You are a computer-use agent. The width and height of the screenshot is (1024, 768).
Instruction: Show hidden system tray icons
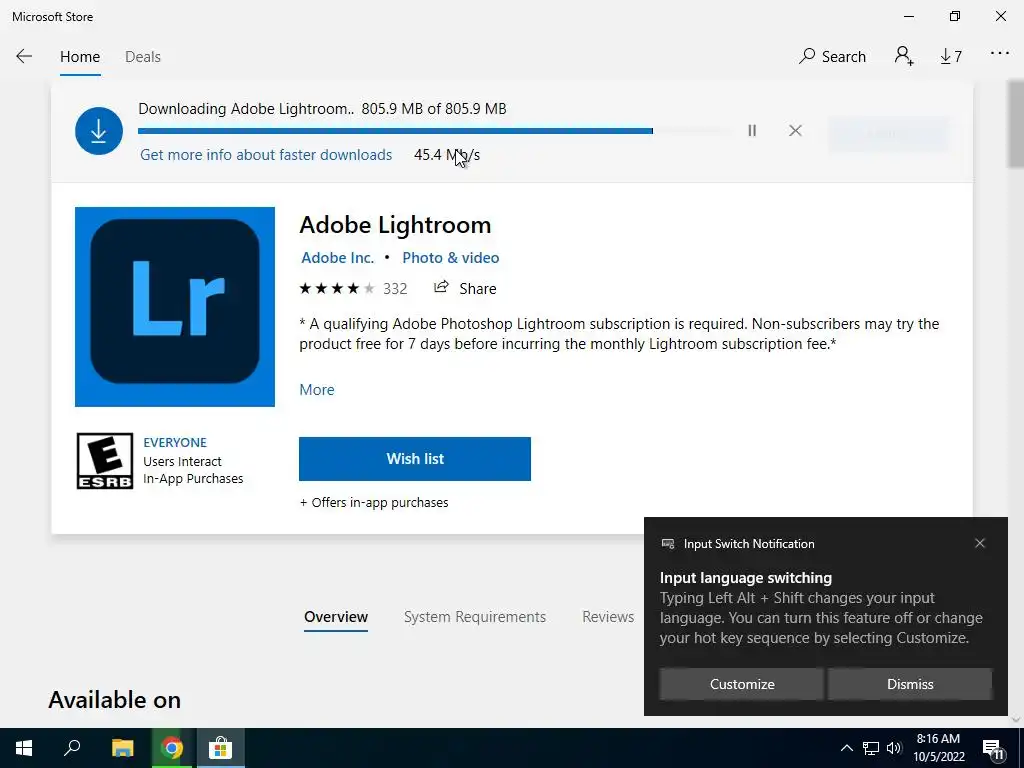click(846, 748)
